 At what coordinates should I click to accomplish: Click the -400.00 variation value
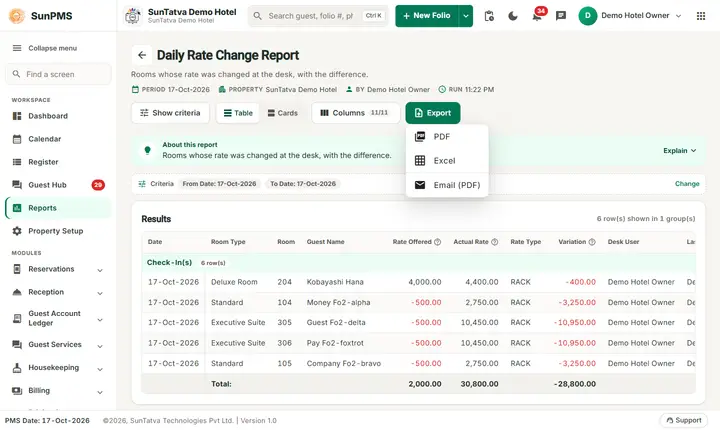(580, 282)
